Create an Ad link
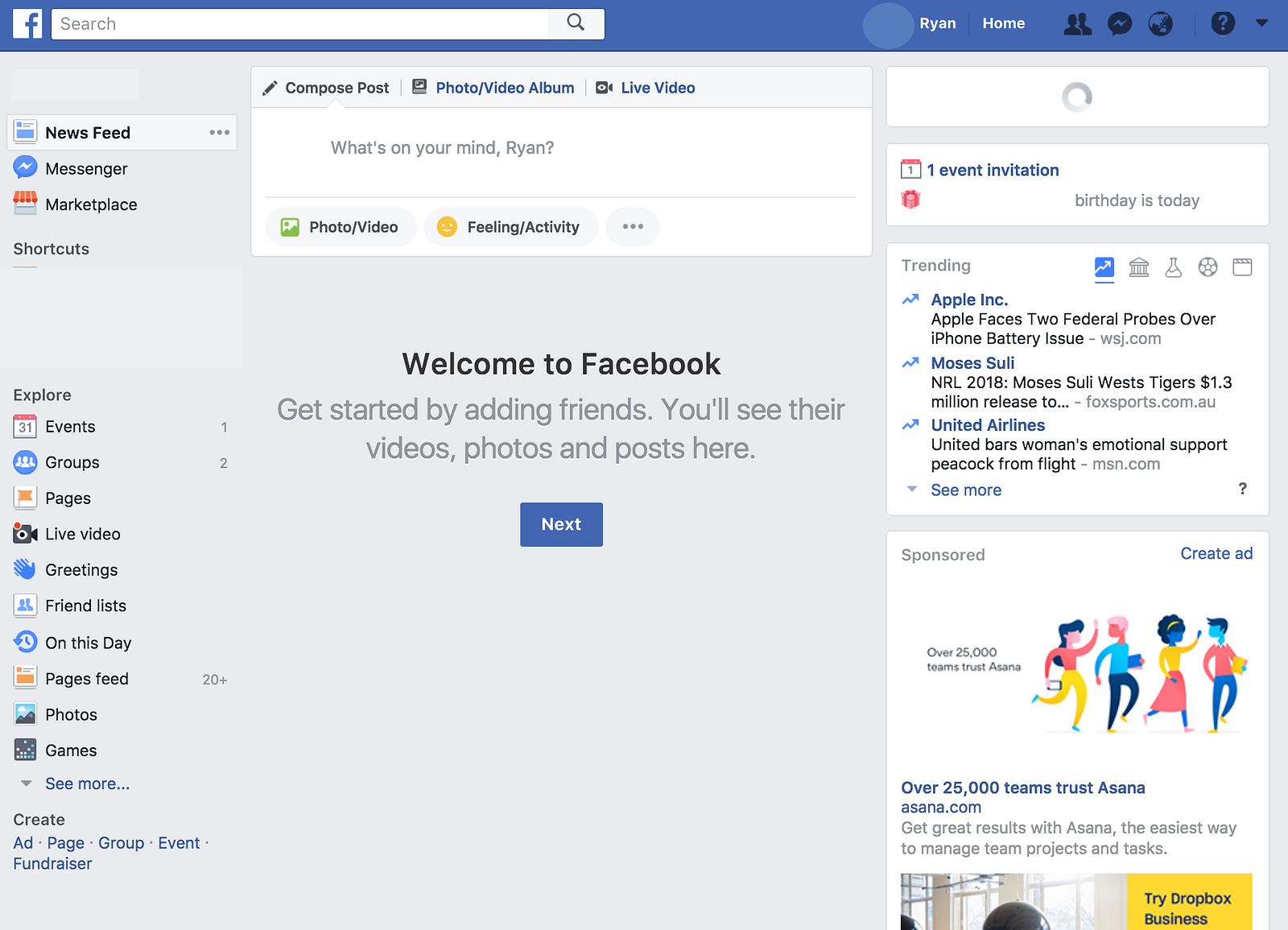Screen dimensions: 1288x930 coord(23,843)
